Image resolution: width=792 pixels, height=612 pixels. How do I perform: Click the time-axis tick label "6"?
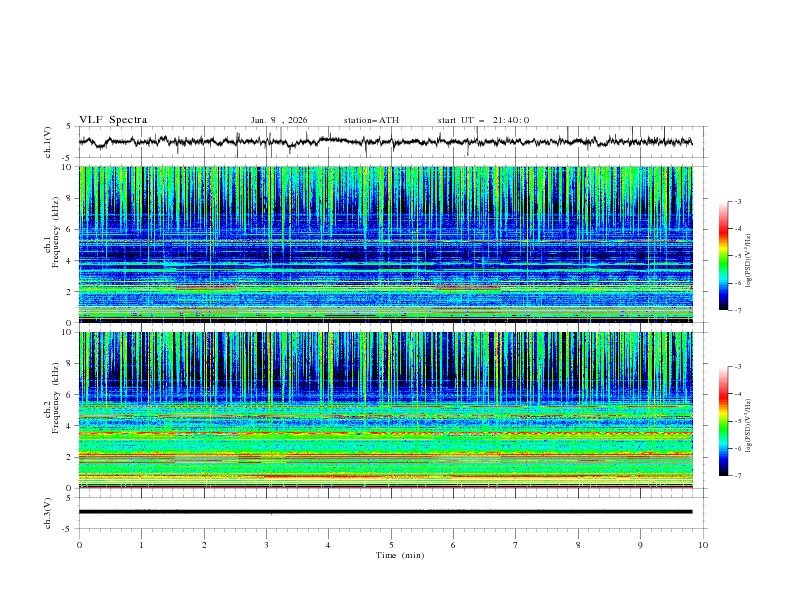(x=454, y=545)
